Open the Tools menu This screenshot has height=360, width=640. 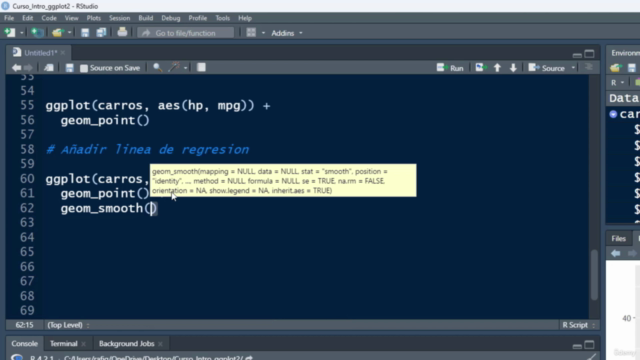point(222,18)
